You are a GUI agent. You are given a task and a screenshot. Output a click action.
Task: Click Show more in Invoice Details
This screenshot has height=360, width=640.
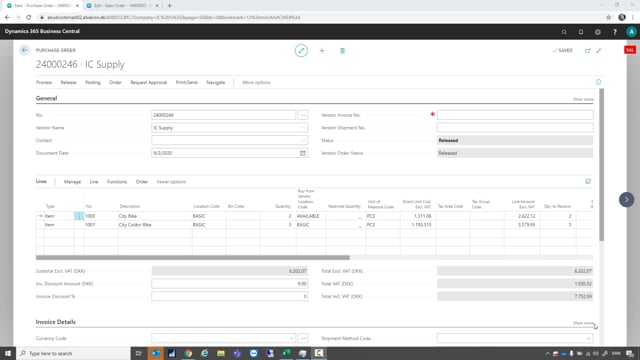click(583, 323)
